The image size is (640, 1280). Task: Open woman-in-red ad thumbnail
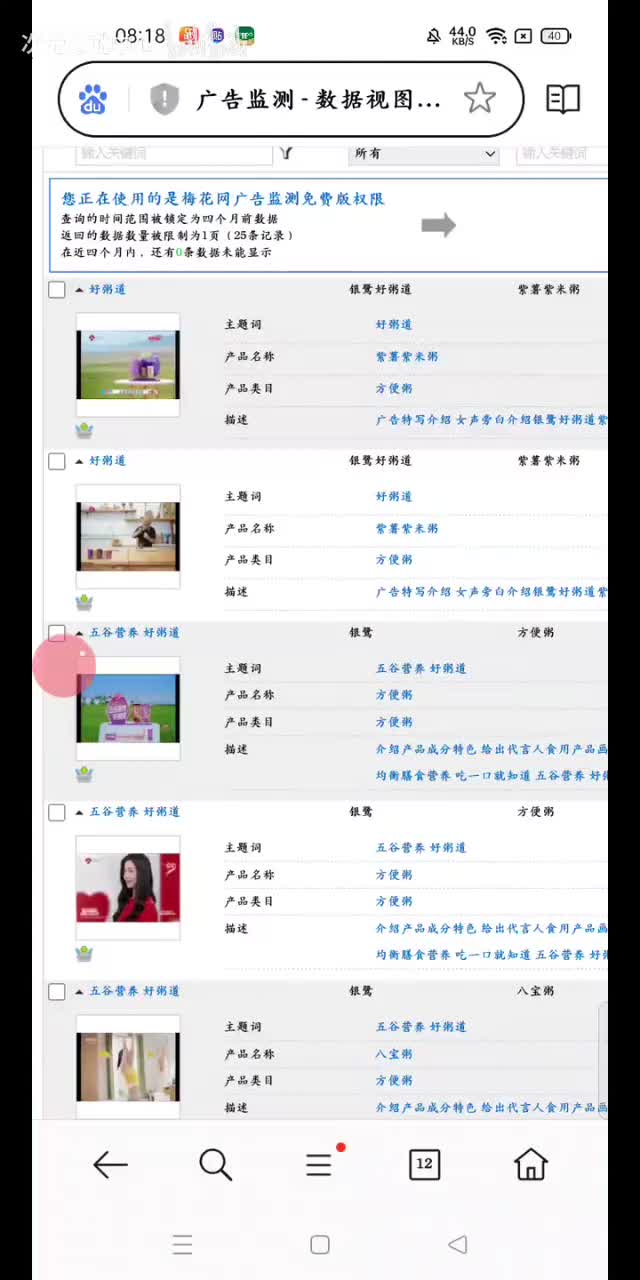click(x=128, y=888)
